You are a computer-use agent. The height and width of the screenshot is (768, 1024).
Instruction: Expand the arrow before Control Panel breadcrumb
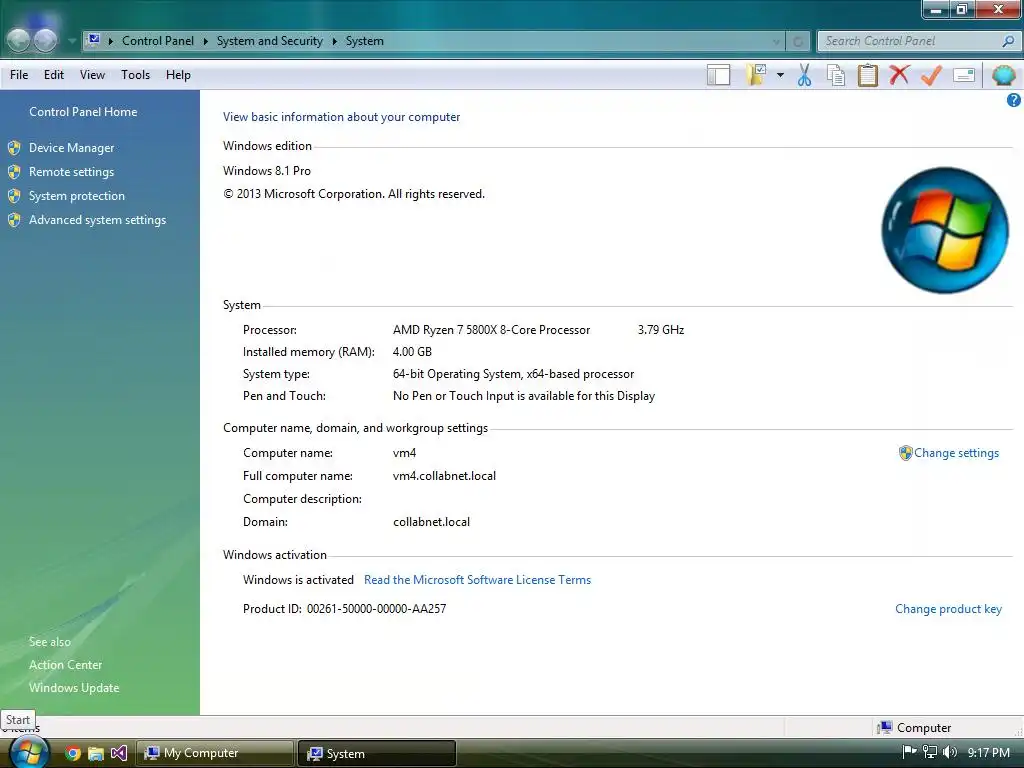(110, 41)
